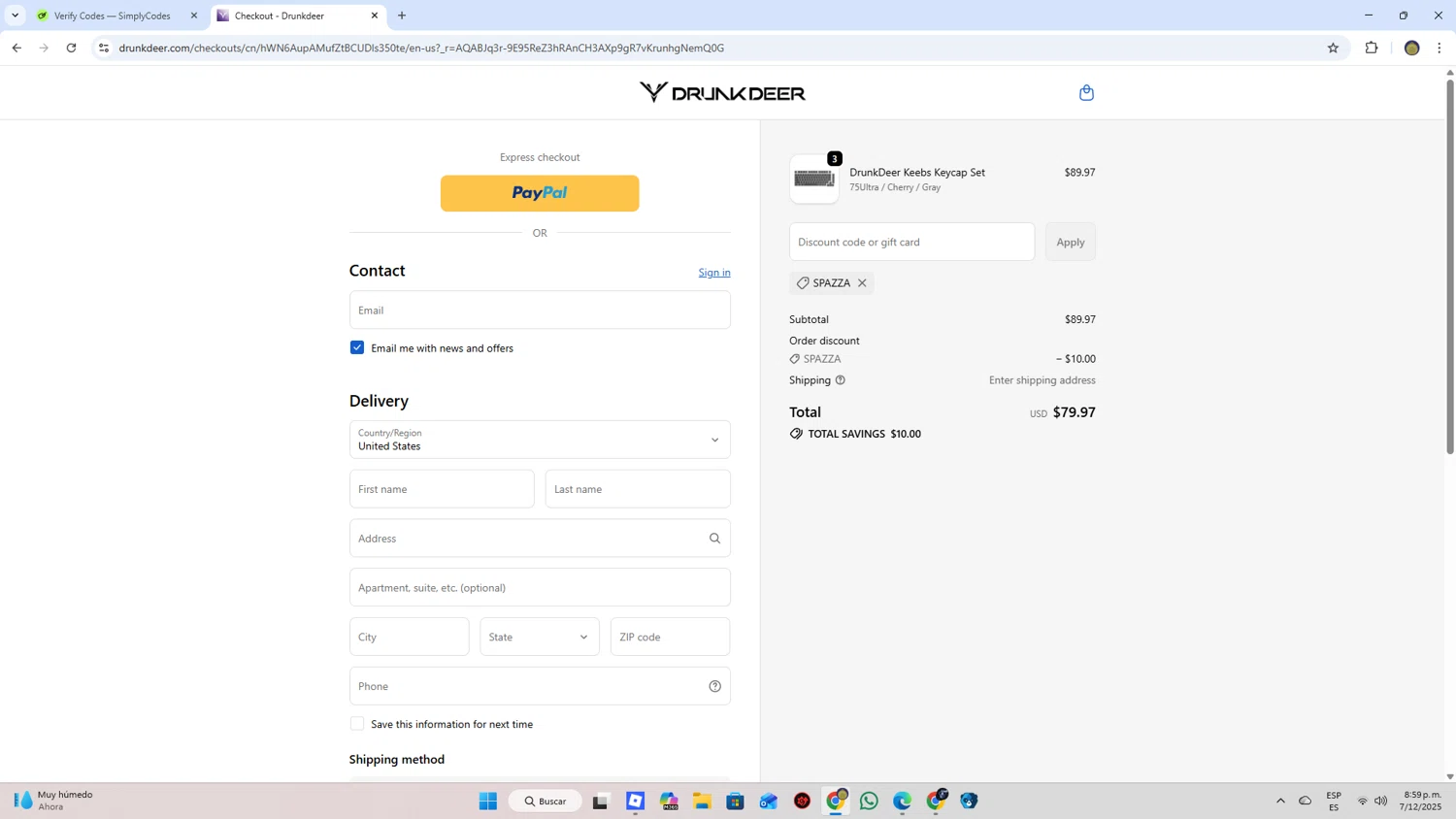Click the address search magnifier icon
1456x819 pixels.
(x=714, y=539)
